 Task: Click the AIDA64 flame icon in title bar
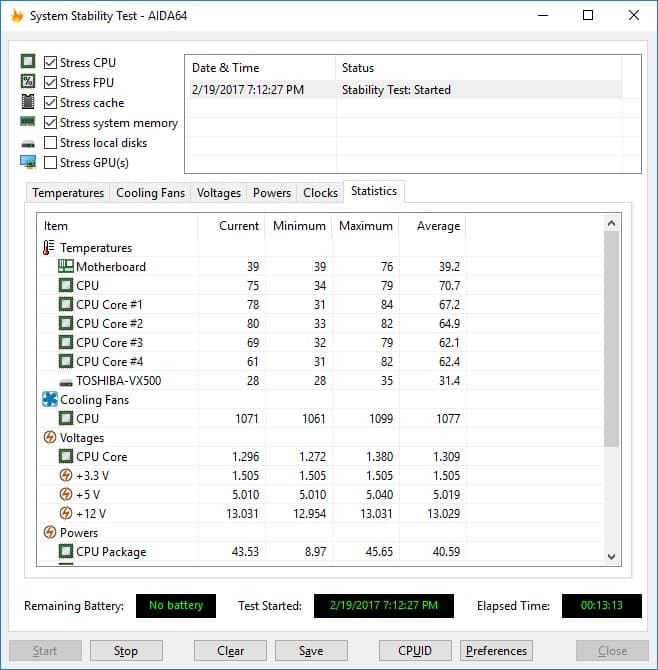click(17, 16)
